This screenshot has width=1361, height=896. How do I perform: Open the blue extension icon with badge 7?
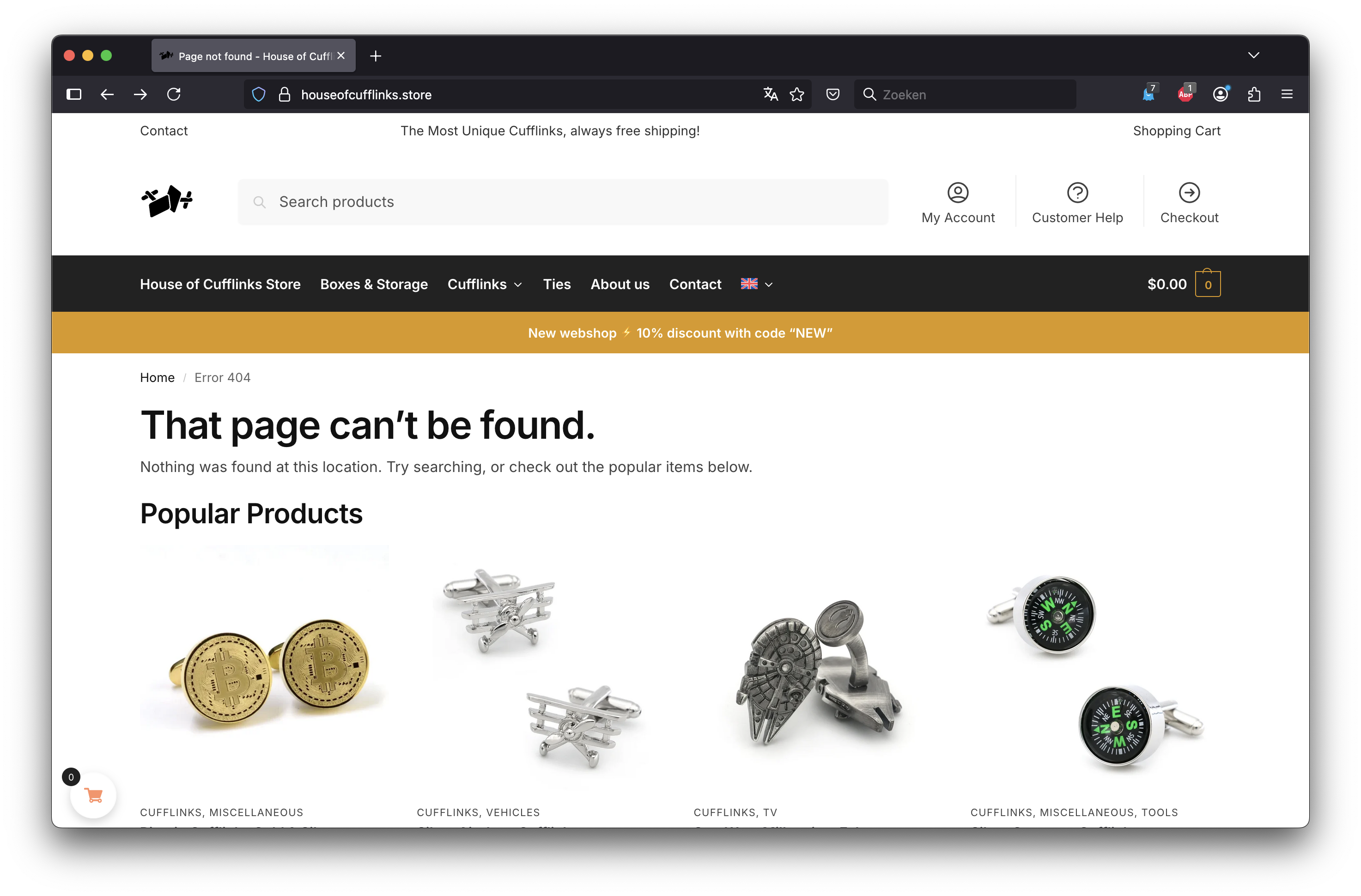pyautogui.click(x=1149, y=94)
